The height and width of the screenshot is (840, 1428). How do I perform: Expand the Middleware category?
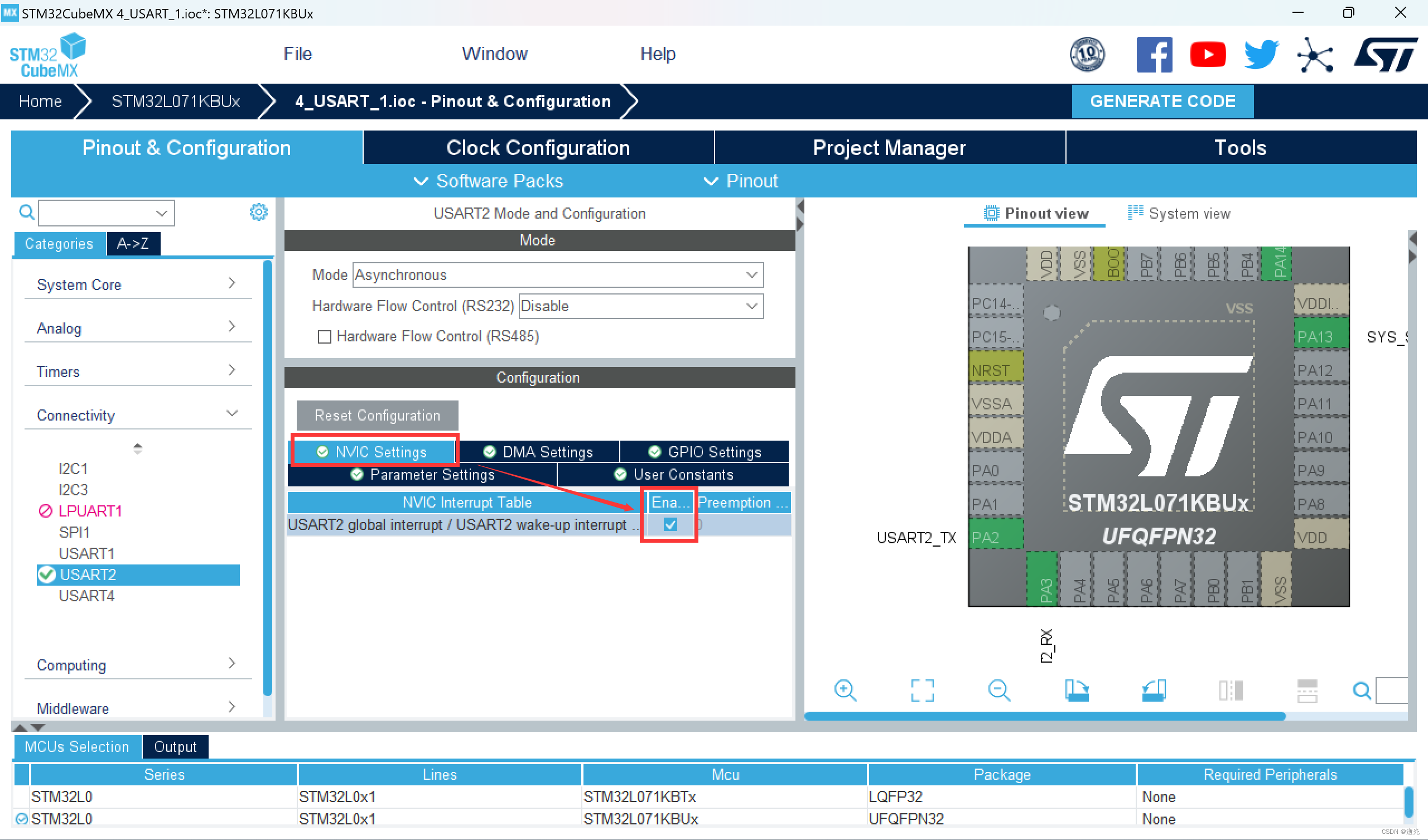[x=138, y=708]
